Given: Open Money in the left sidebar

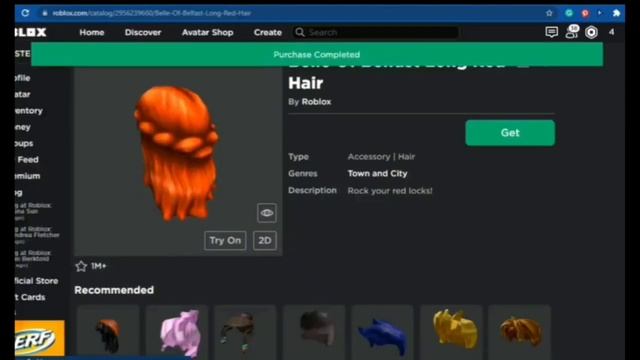Looking at the screenshot, I should click(23, 127).
